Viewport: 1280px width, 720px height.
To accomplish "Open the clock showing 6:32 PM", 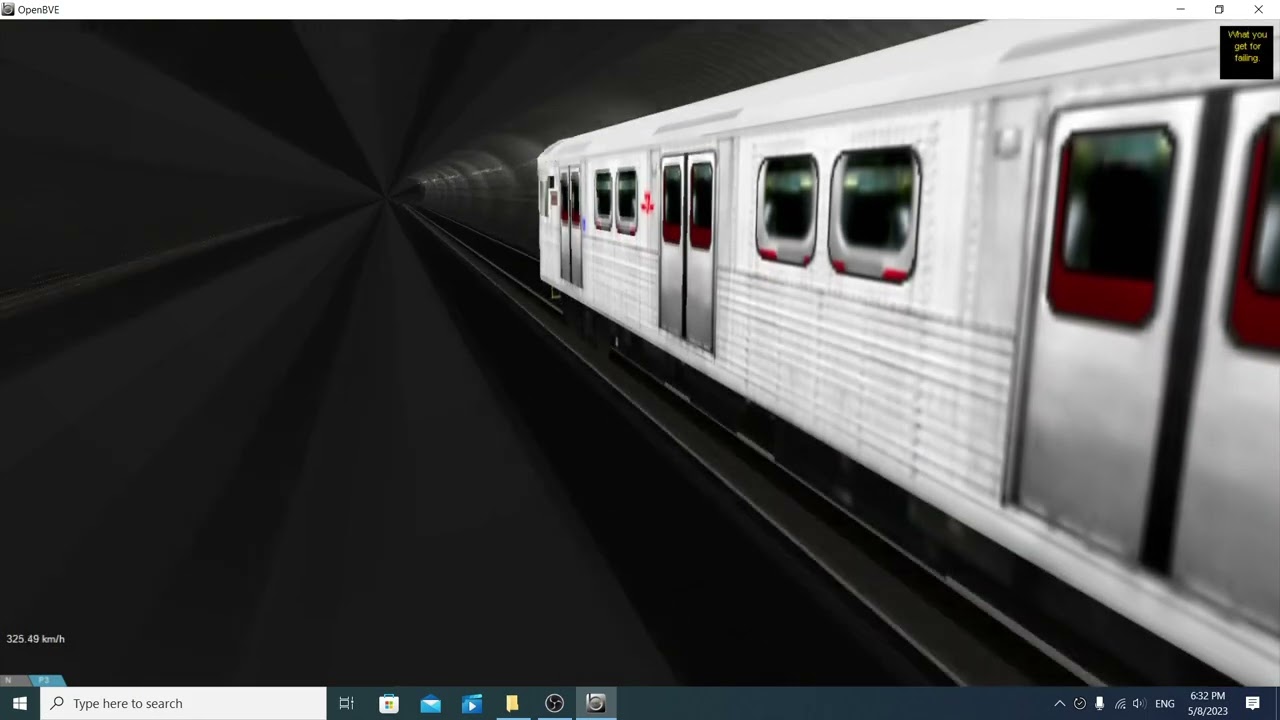I will point(1207,703).
